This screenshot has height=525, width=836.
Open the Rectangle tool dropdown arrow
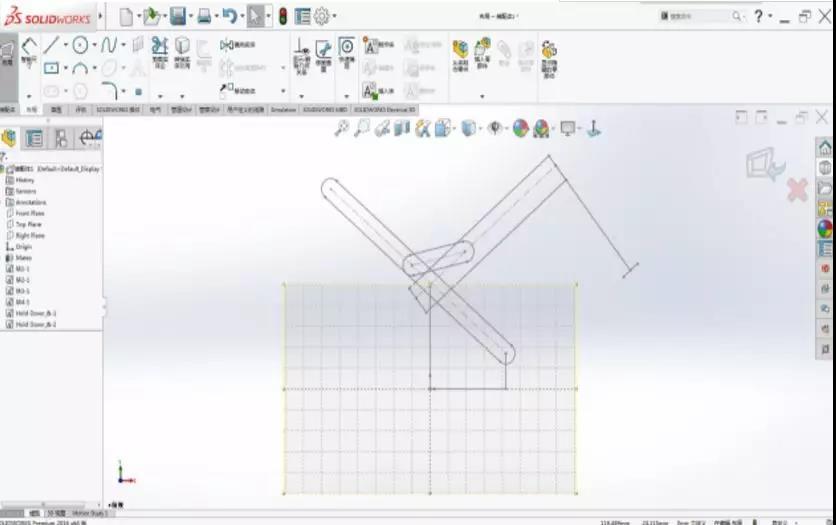66,68
